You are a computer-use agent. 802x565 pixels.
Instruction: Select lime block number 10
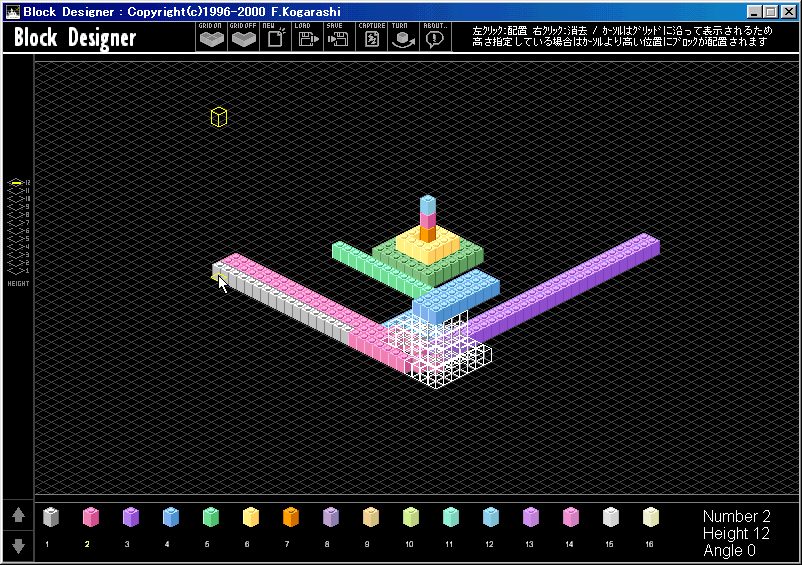point(411,517)
